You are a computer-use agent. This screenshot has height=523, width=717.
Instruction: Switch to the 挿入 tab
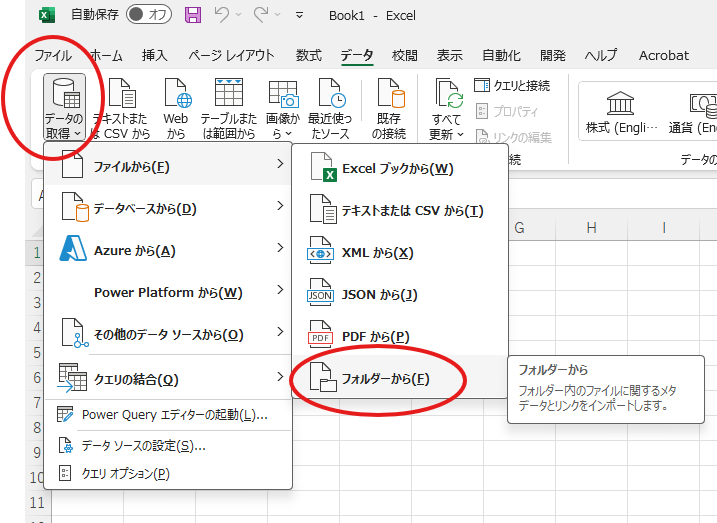155,56
